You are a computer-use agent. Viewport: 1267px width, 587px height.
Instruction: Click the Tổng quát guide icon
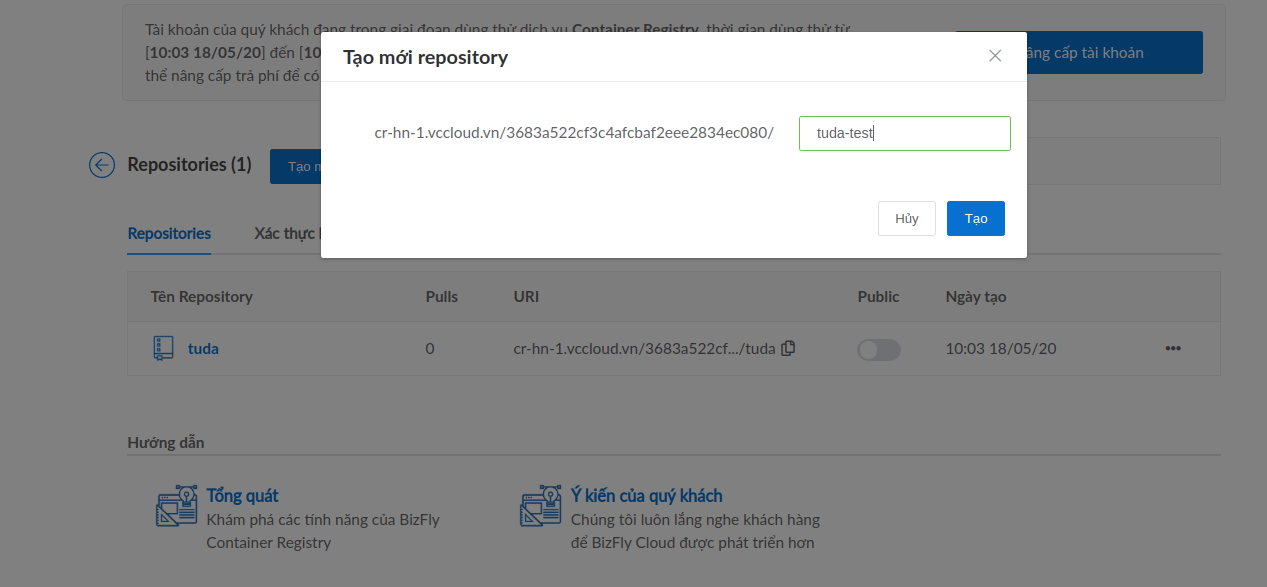click(x=177, y=507)
